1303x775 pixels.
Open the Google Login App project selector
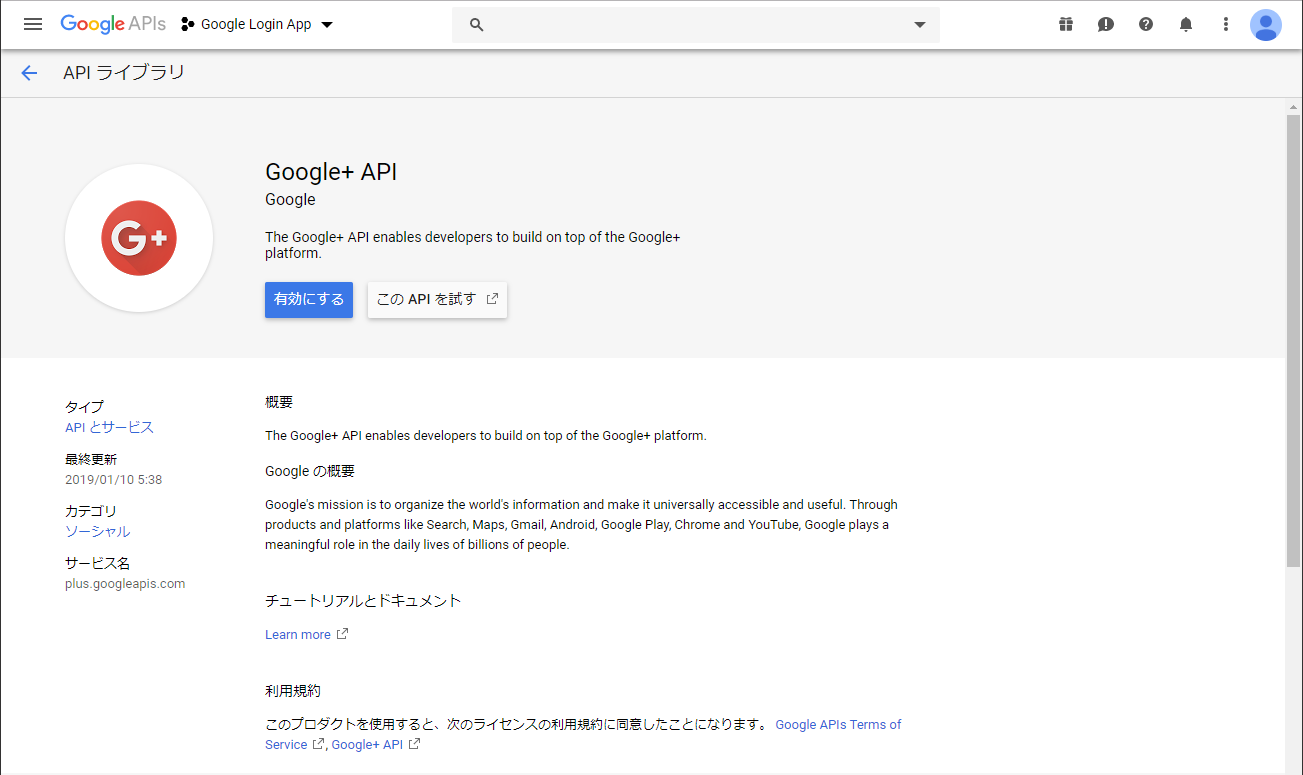[x=257, y=24]
